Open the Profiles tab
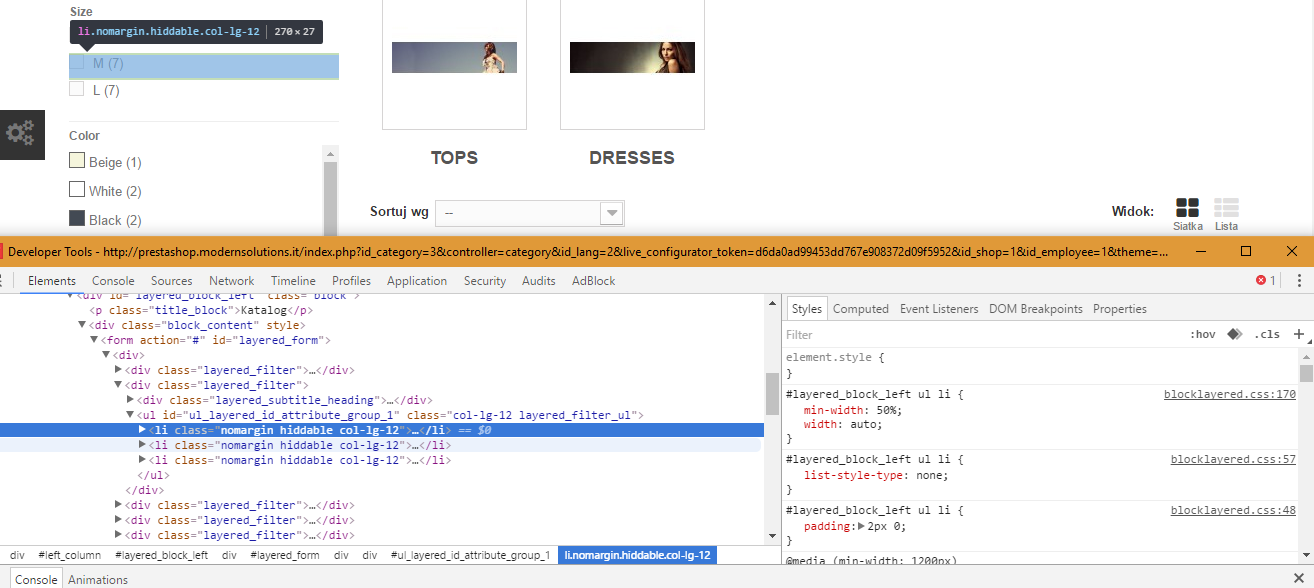This screenshot has width=1314, height=588. 352,281
